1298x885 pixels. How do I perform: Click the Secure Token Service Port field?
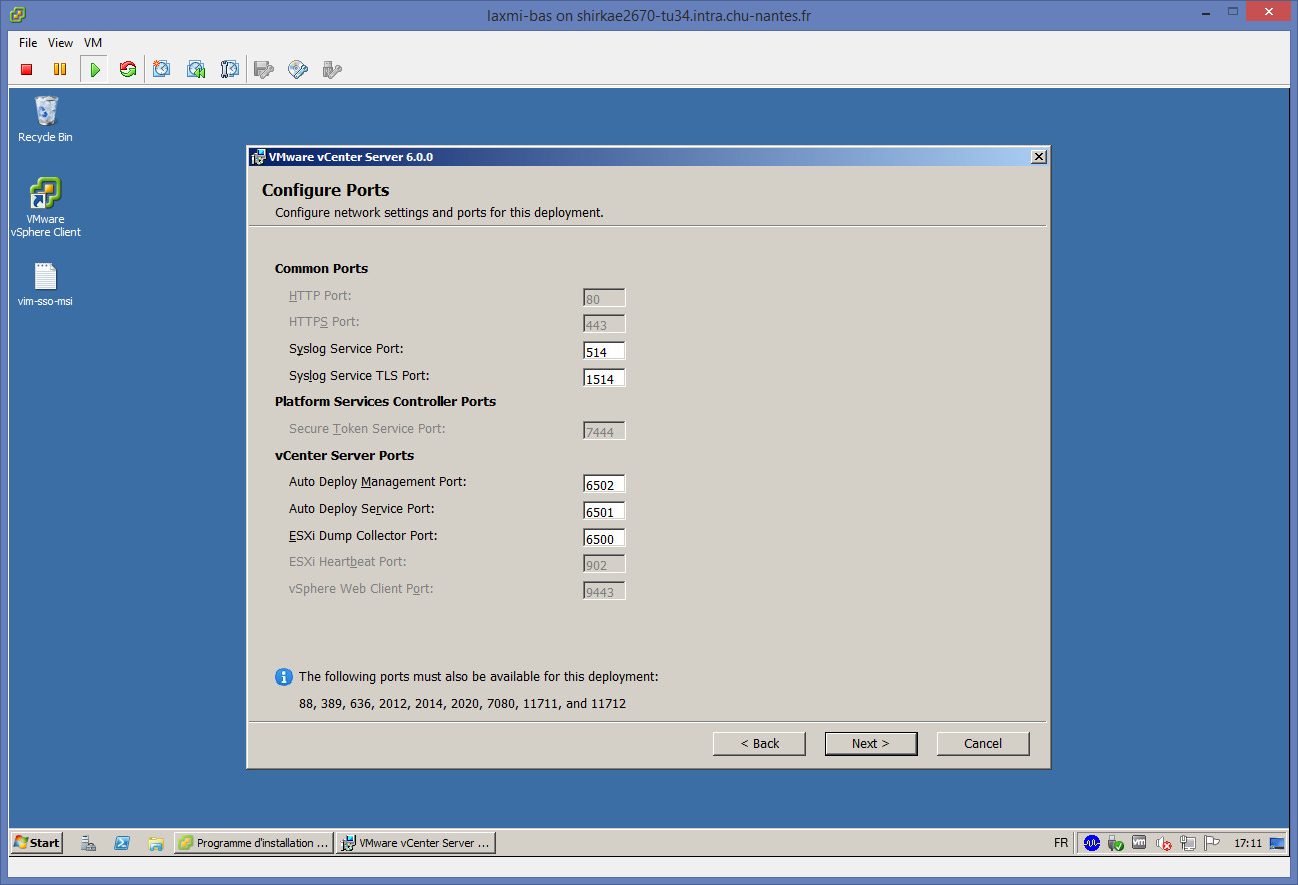tap(604, 431)
